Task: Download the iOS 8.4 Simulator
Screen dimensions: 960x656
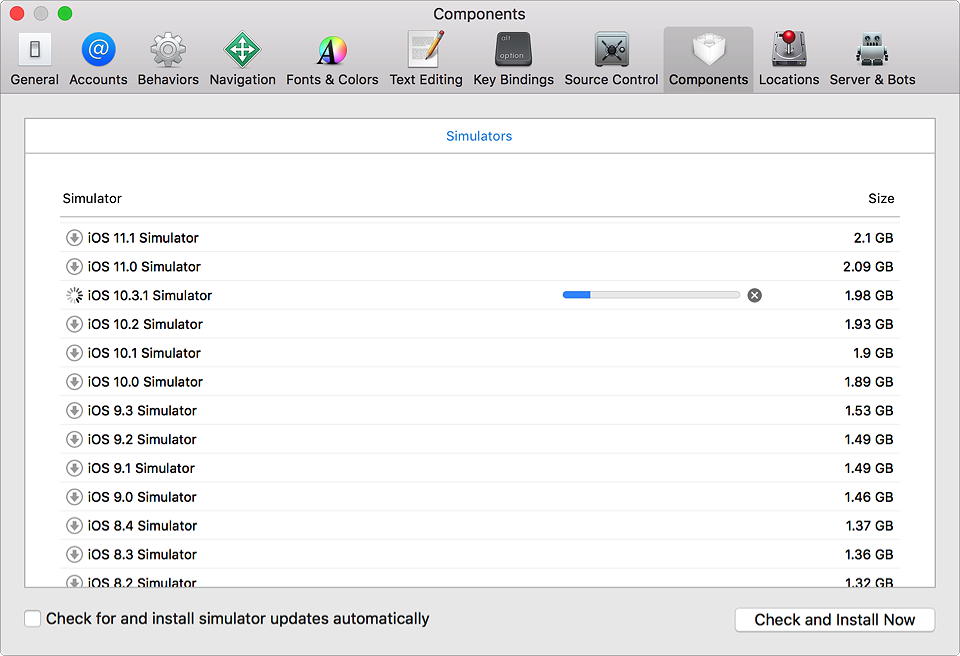Action: [74, 526]
